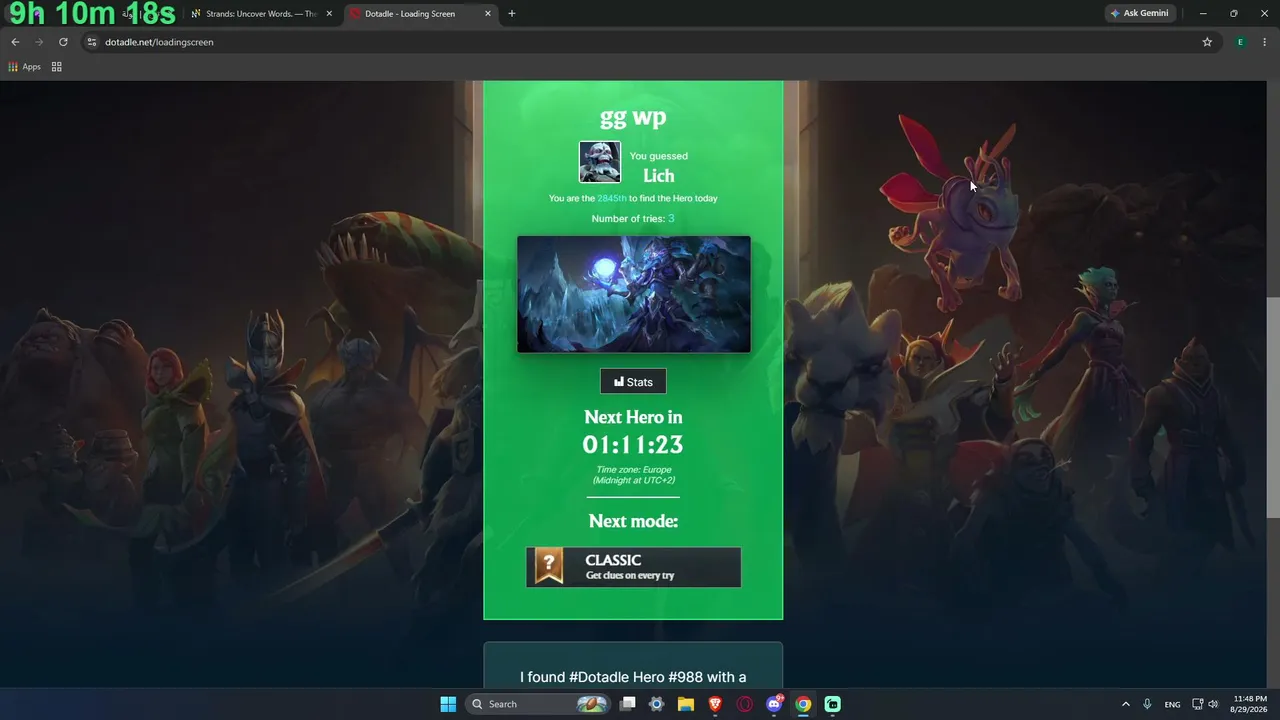This screenshot has height=720, width=1280.
Task: Open the mint green app in the taskbar
Action: point(833,704)
